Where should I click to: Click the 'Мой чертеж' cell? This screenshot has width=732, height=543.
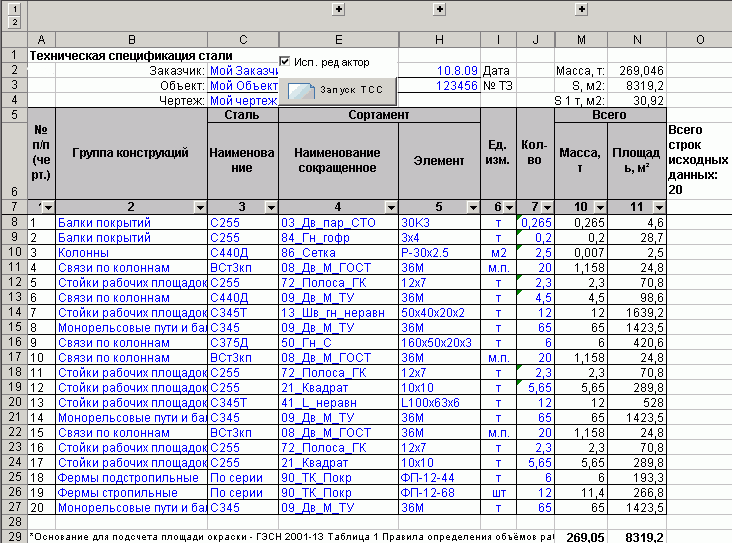tap(243, 100)
